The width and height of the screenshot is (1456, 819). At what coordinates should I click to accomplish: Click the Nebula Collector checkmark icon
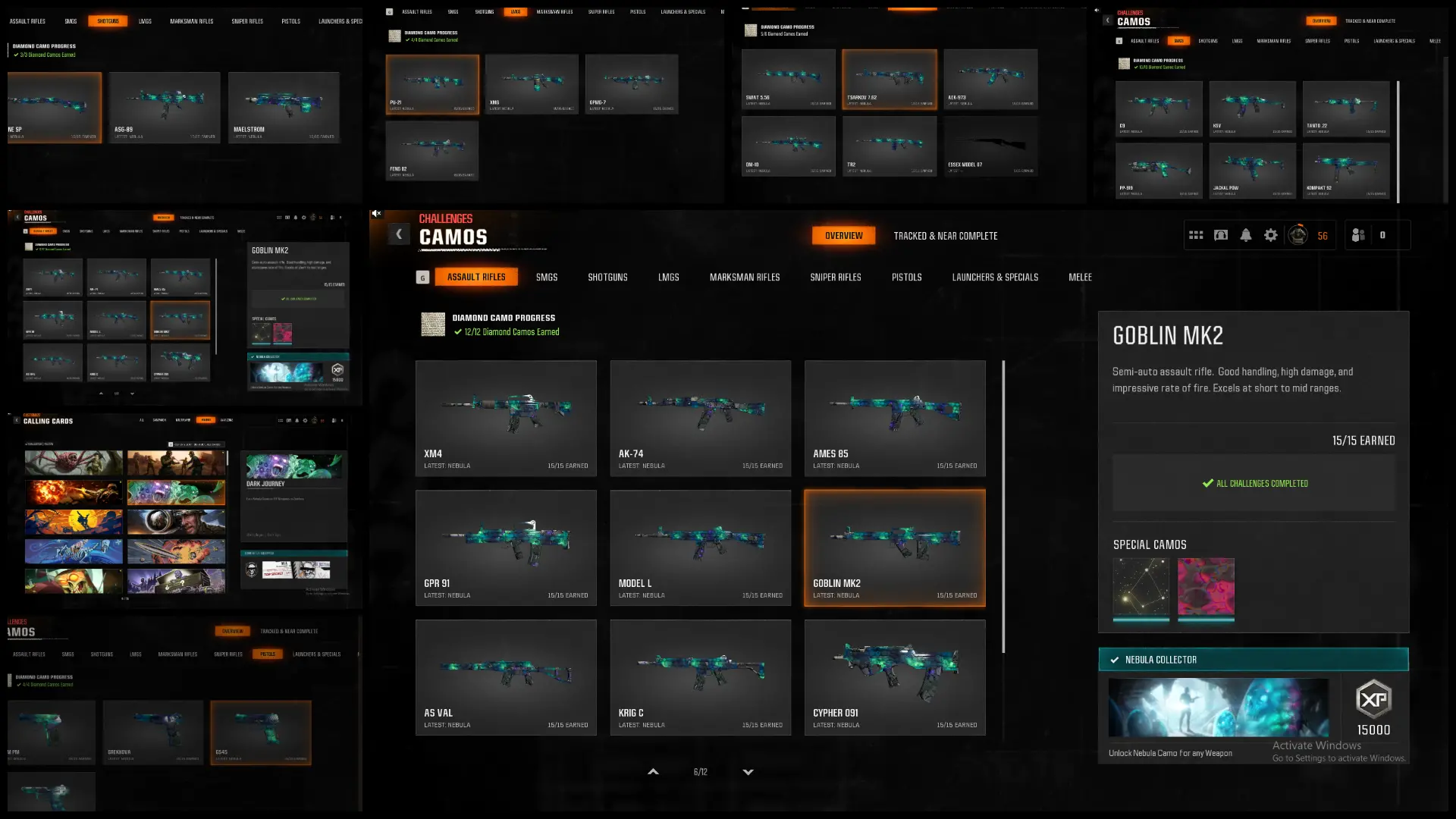tap(1114, 660)
